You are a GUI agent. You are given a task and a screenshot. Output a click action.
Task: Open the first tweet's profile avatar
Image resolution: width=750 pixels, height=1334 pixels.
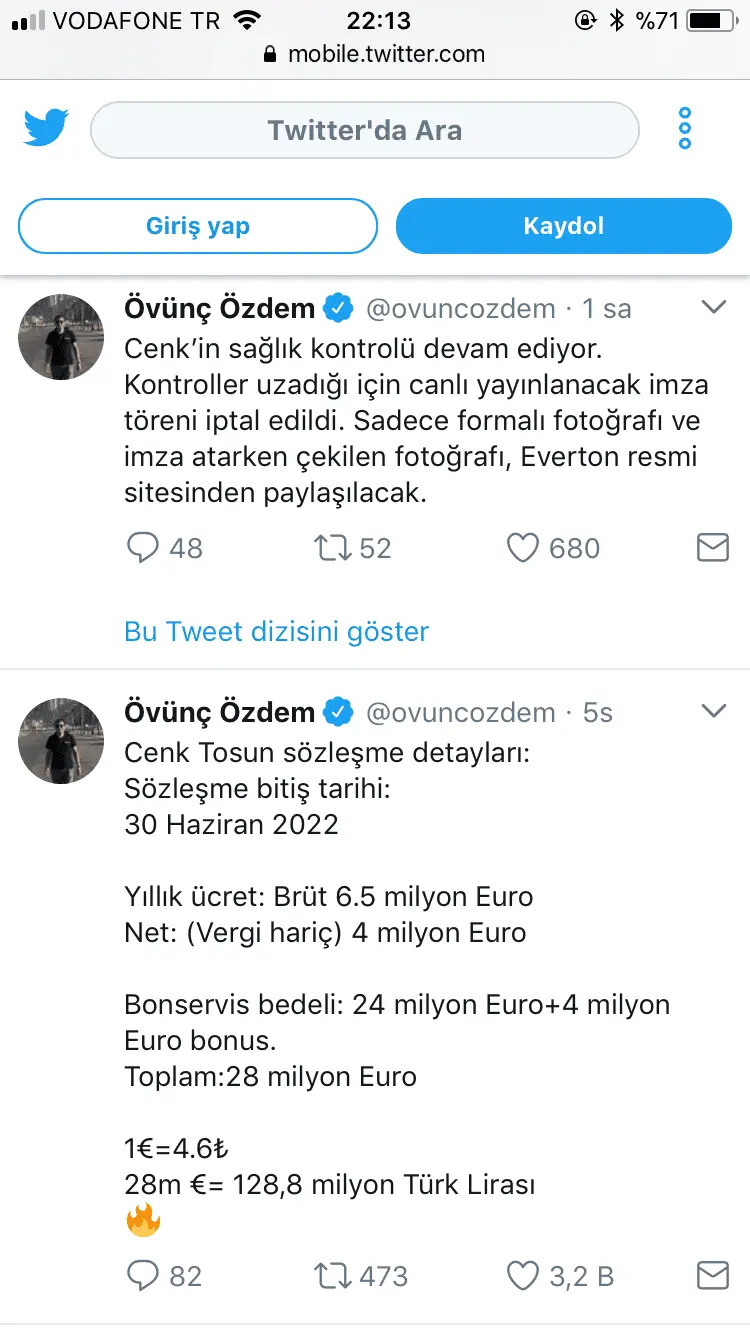pyautogui.click(x=61, y=337)
